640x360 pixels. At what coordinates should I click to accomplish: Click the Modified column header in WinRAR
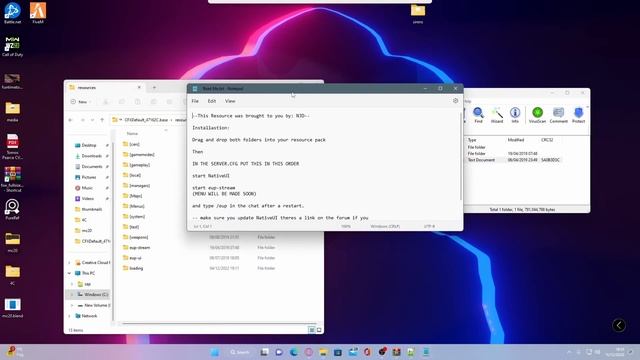(x=516, y=140)
